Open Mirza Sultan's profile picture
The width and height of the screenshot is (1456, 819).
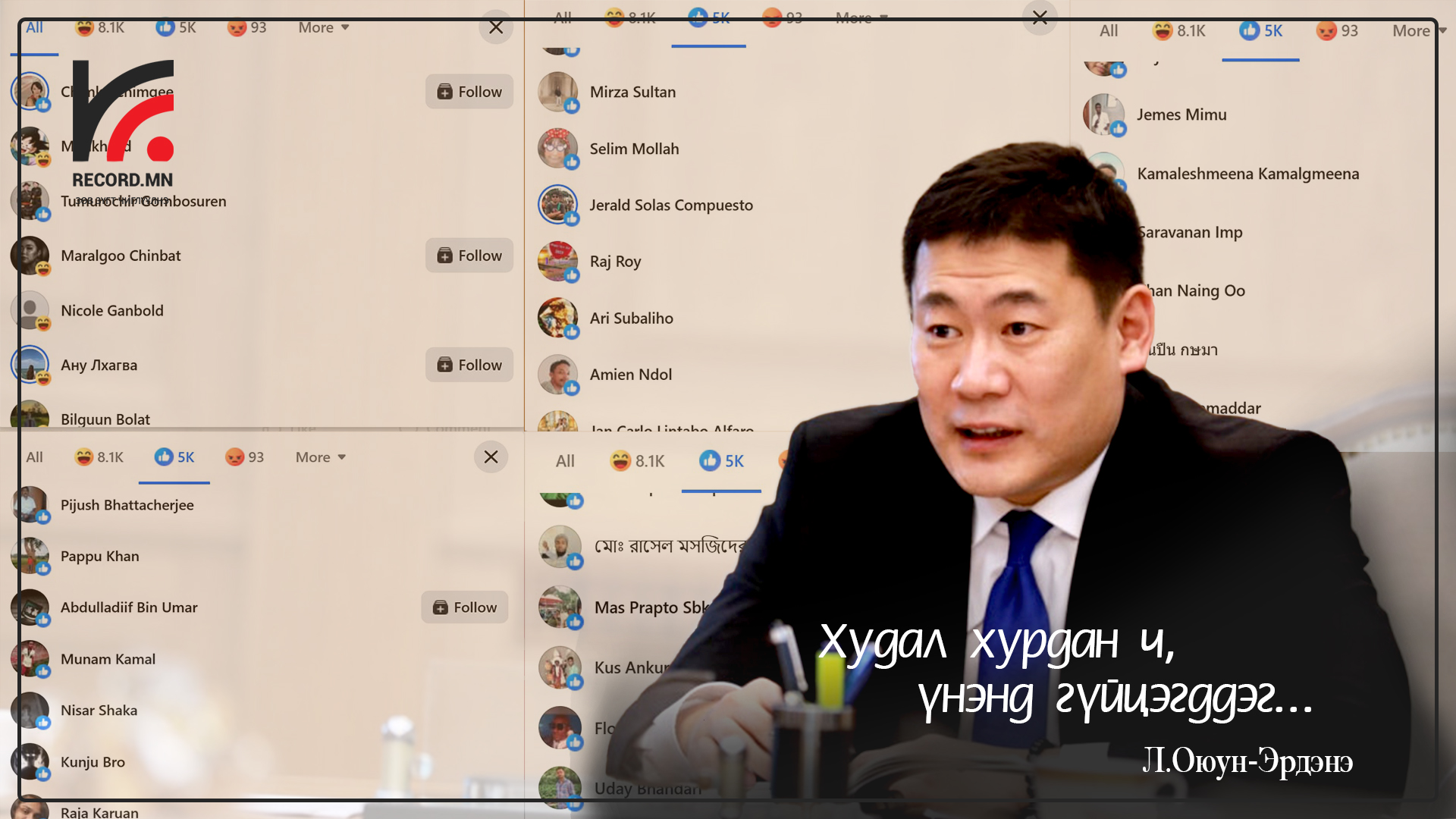(x=558, y=92)
